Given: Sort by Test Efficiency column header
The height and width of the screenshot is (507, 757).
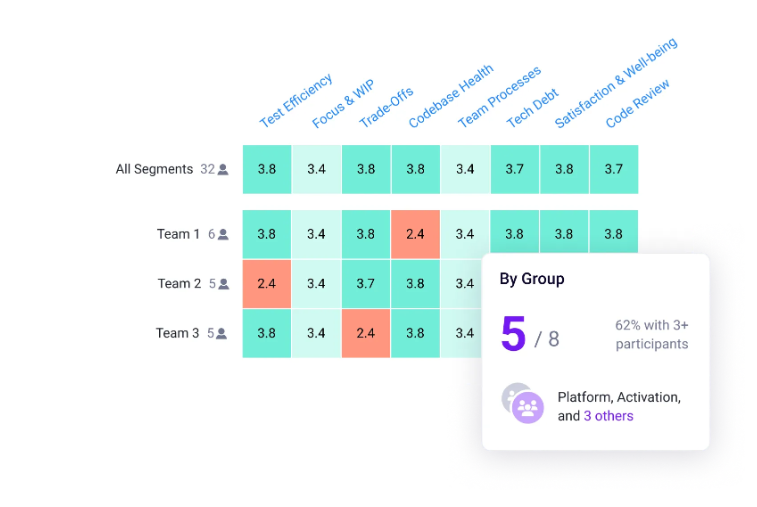Looking at the screenshot, I should click(x=295, y=101).
